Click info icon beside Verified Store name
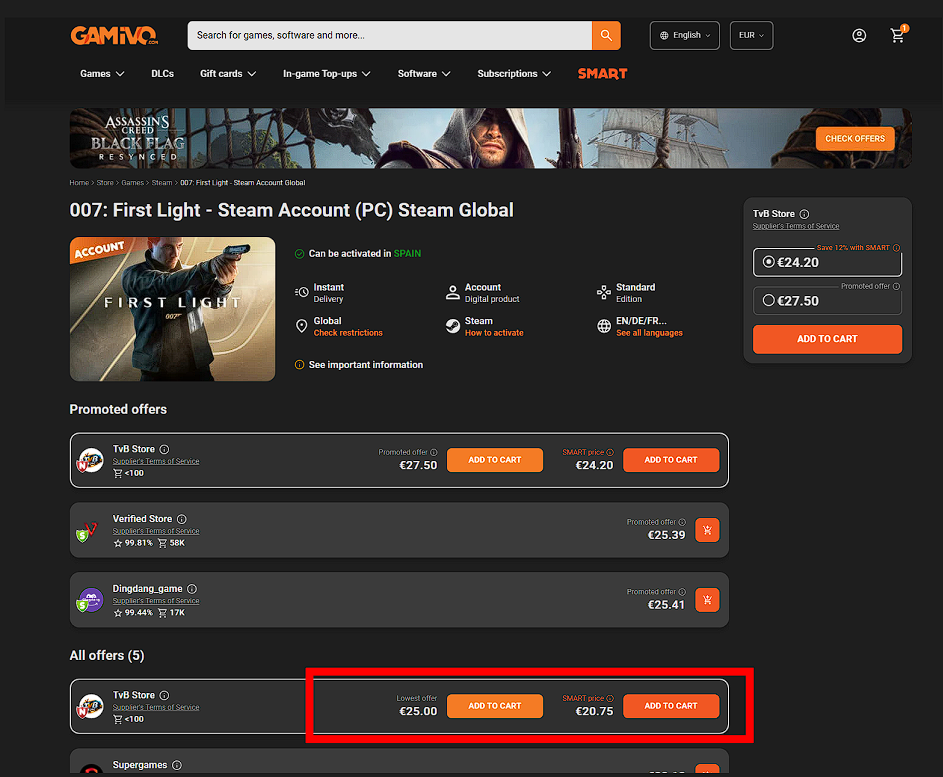The width and height of the screenshot is (943, 777). (182, 519)
